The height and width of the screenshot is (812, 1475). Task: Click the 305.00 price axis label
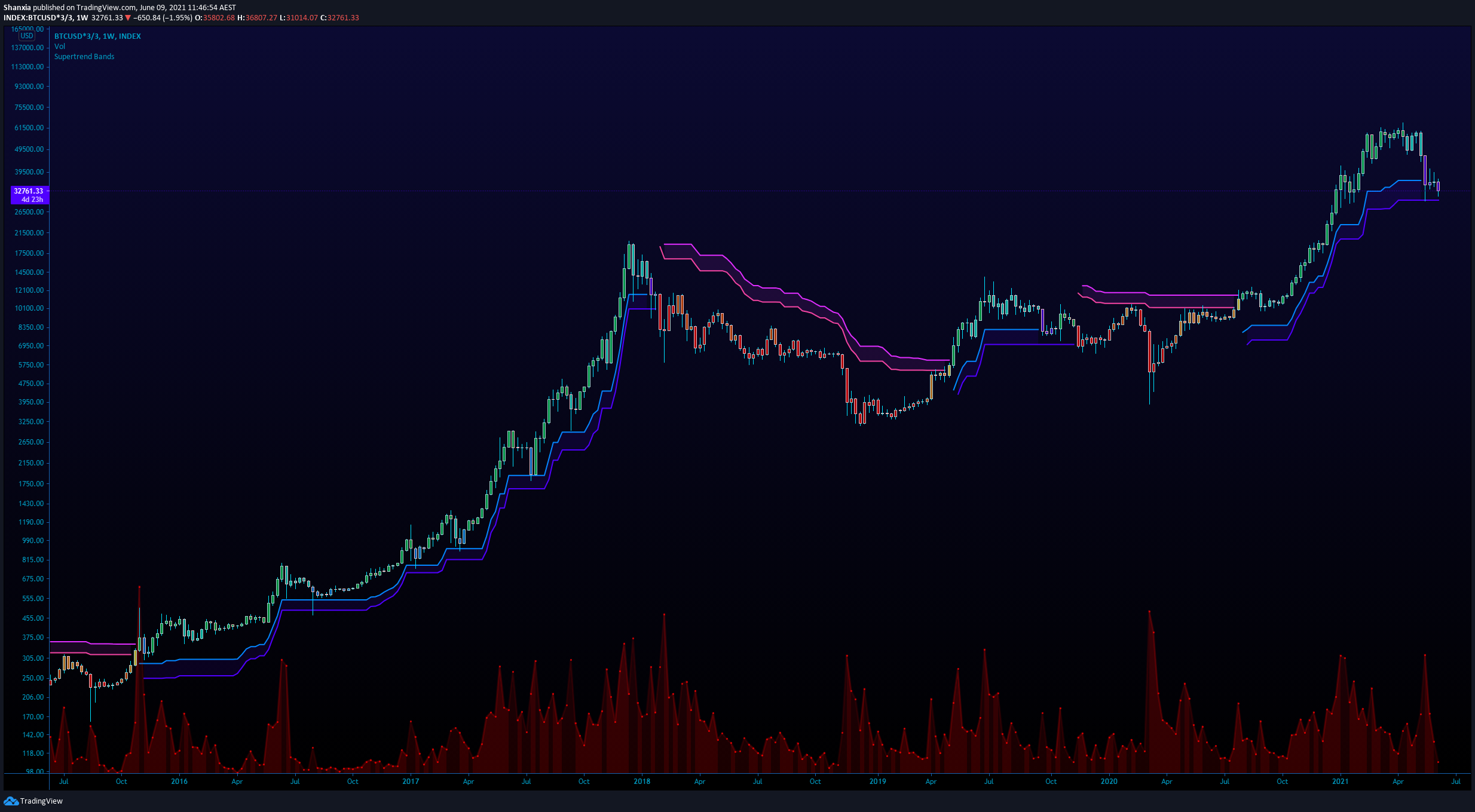tap(33, 658)
